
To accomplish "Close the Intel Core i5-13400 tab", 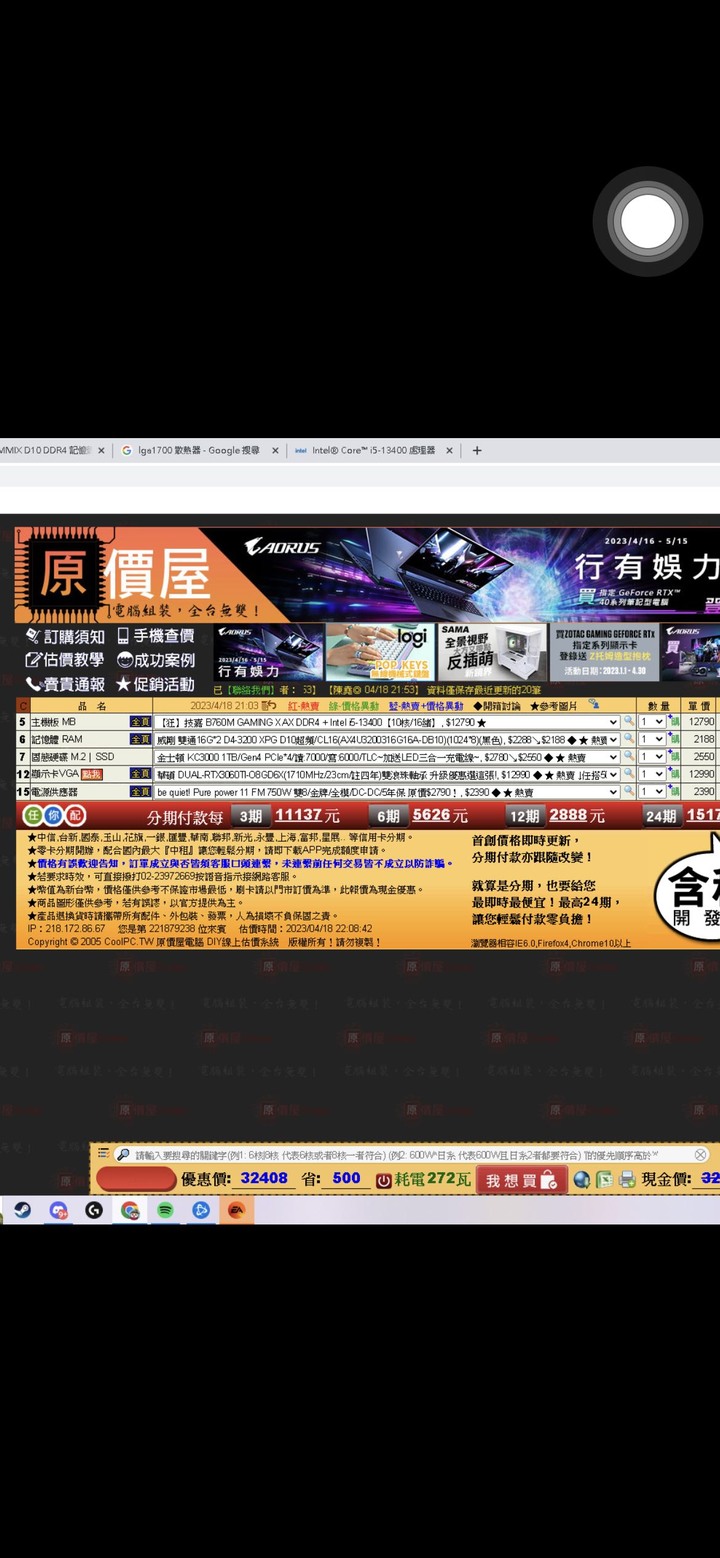I will tap(449, 451).
